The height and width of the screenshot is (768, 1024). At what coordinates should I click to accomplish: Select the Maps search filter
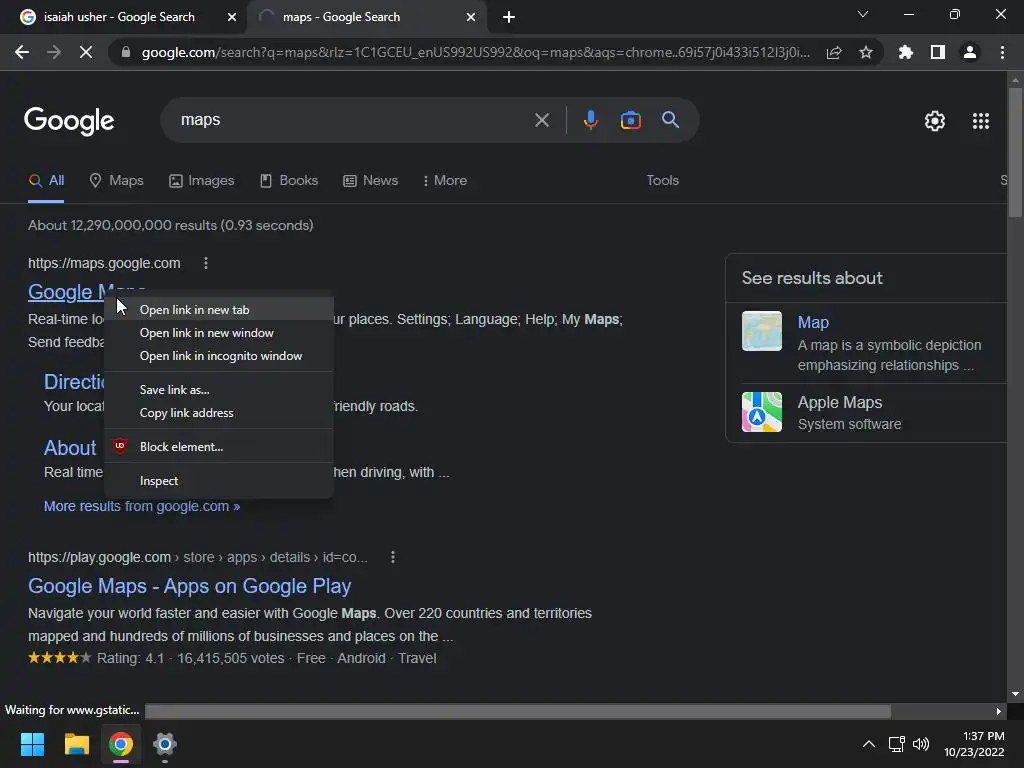pyautogui.click(x=116, y=180)
